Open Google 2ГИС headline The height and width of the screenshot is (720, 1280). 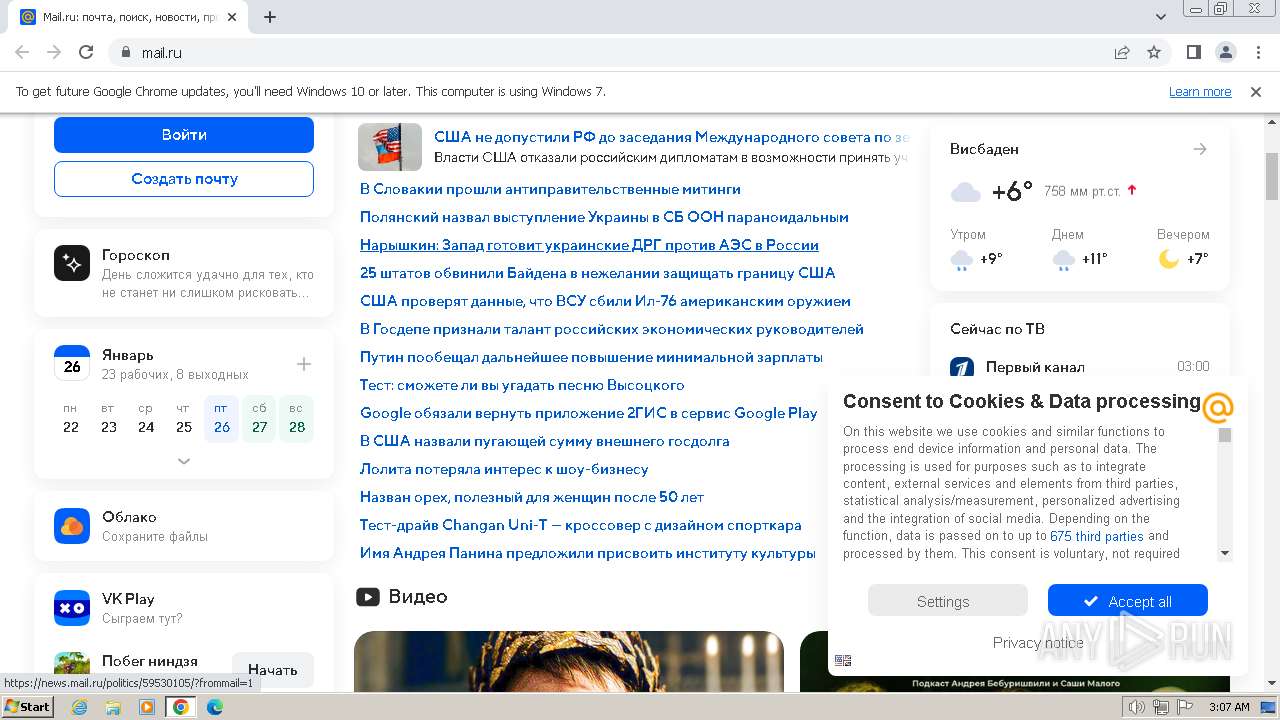point(589,413)
